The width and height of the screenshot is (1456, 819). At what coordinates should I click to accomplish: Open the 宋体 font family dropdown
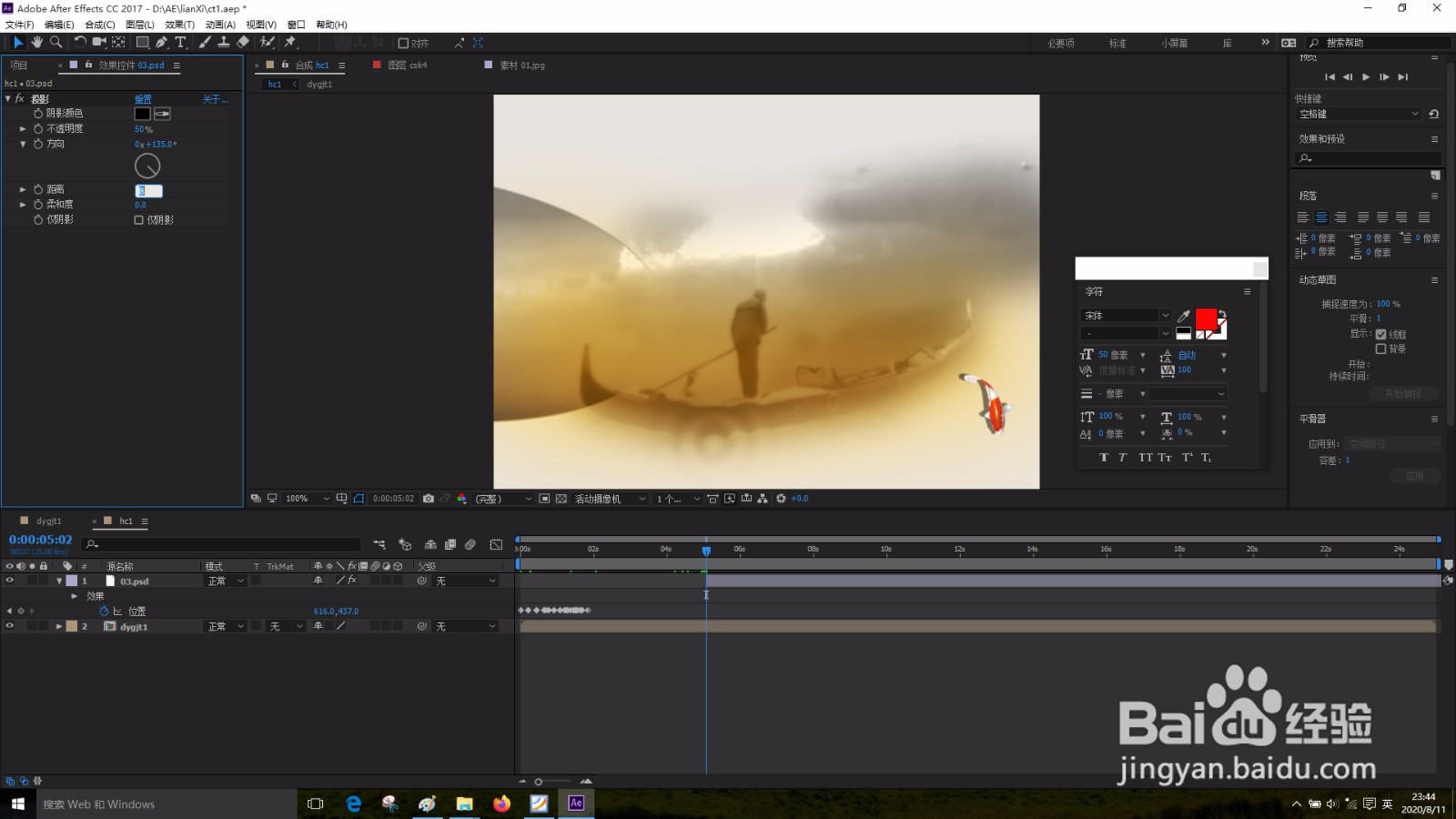[x=1127, y=316]
